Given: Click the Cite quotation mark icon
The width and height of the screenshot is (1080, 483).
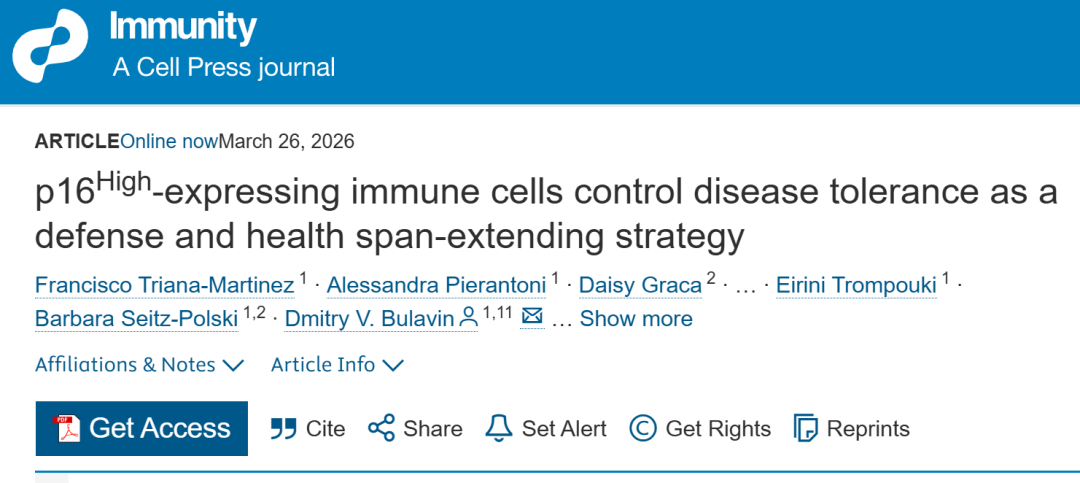Looking at the screenshot, I should (284, 429).
